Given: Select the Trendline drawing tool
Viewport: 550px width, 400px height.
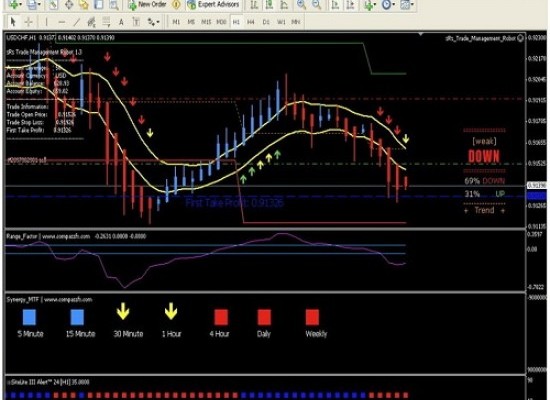Looking at the screenshot, I should click(x=76, y=22).
